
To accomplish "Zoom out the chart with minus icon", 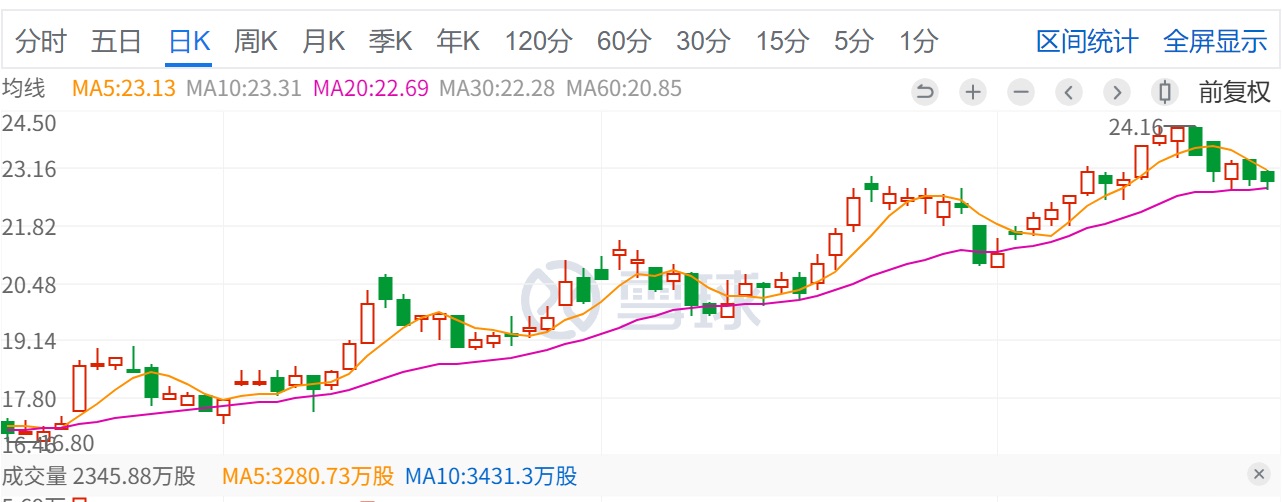I will [x=1020, y=93].
